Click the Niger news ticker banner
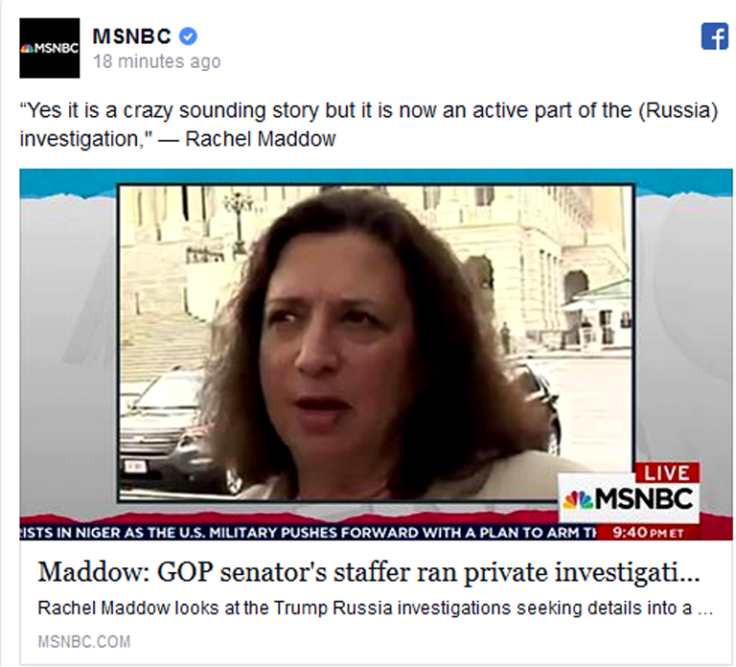 tap(308, 533)
